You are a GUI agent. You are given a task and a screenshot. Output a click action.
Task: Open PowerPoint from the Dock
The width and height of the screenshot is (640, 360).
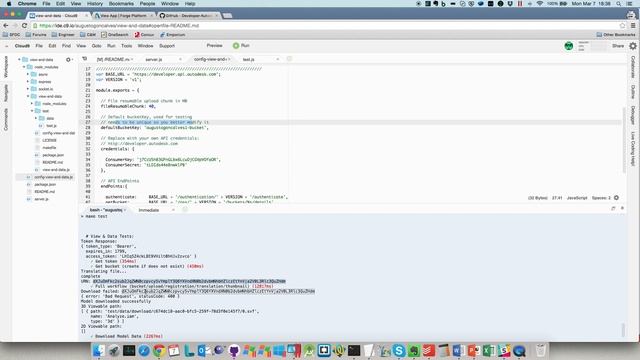474,351
